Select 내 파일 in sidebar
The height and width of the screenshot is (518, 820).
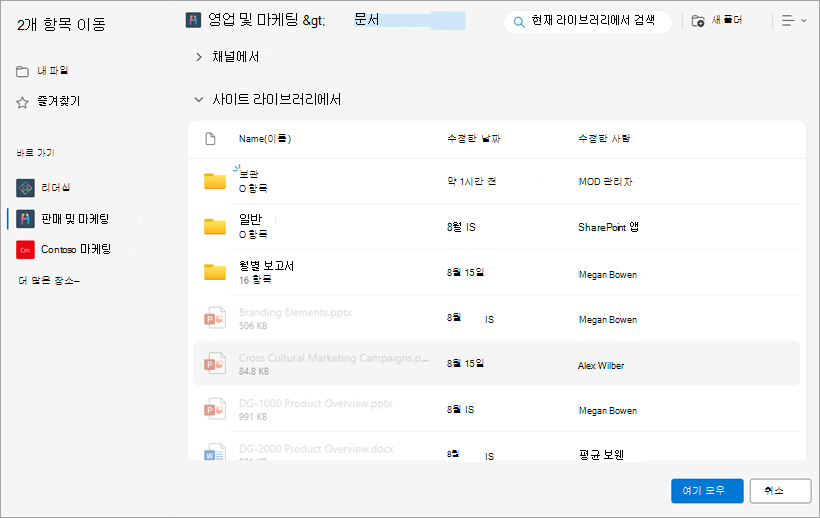click(52, 71)
